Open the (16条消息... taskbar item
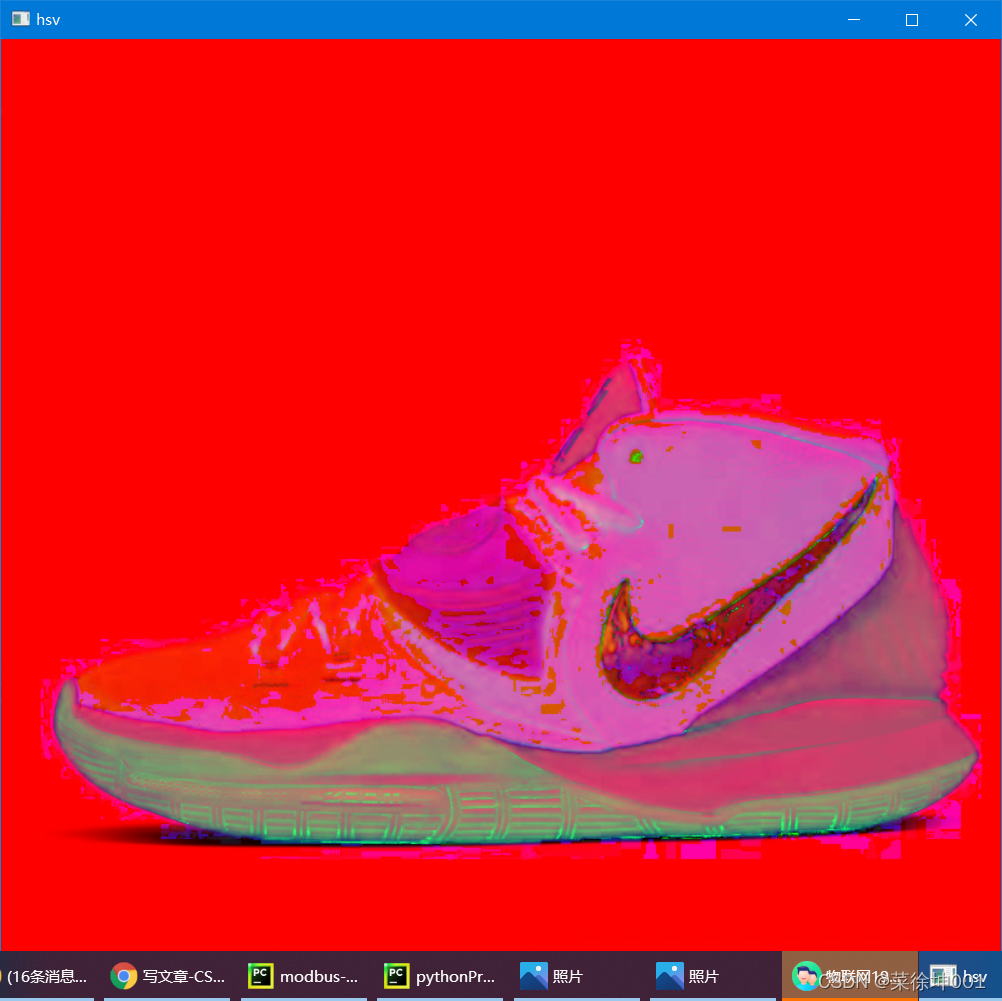Screen dimensions: 1002x1001 pos(47,976)
